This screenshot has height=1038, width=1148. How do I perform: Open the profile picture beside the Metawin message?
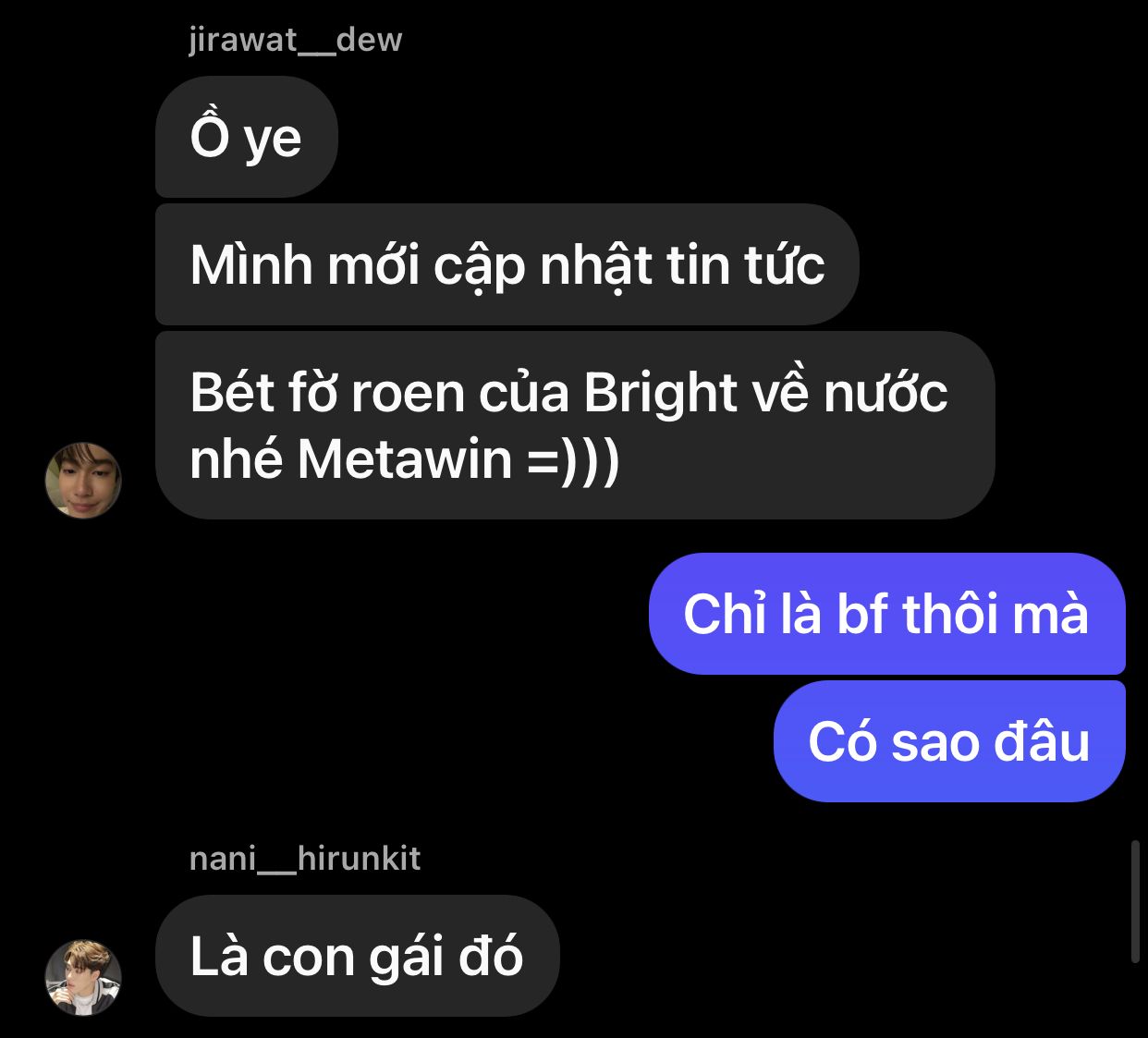pos(83,480)
